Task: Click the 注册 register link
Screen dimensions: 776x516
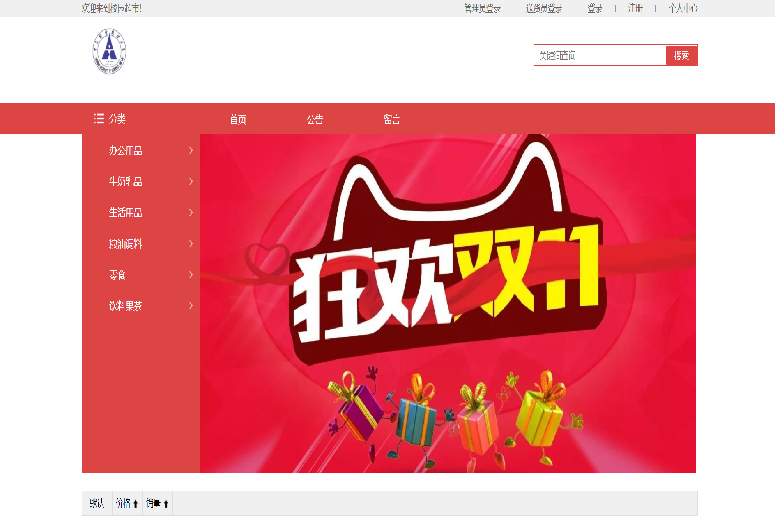Action: pyautogui.click(x=635, y=8)
